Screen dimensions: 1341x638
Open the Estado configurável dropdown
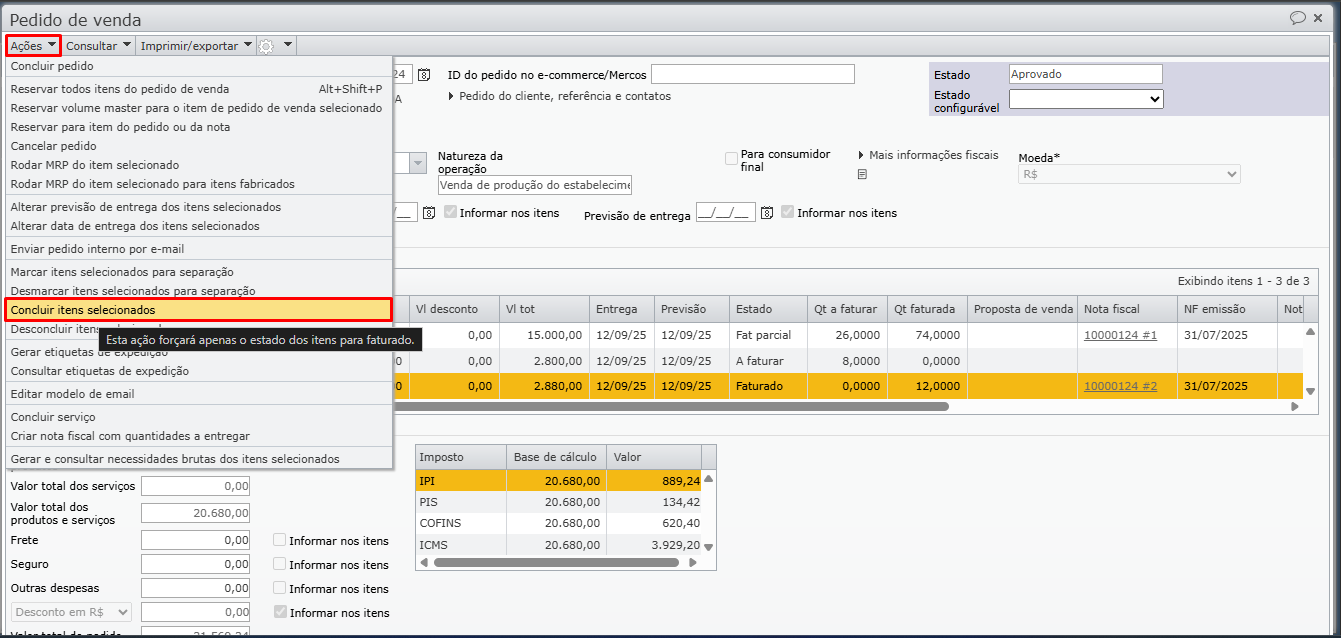1085,99
